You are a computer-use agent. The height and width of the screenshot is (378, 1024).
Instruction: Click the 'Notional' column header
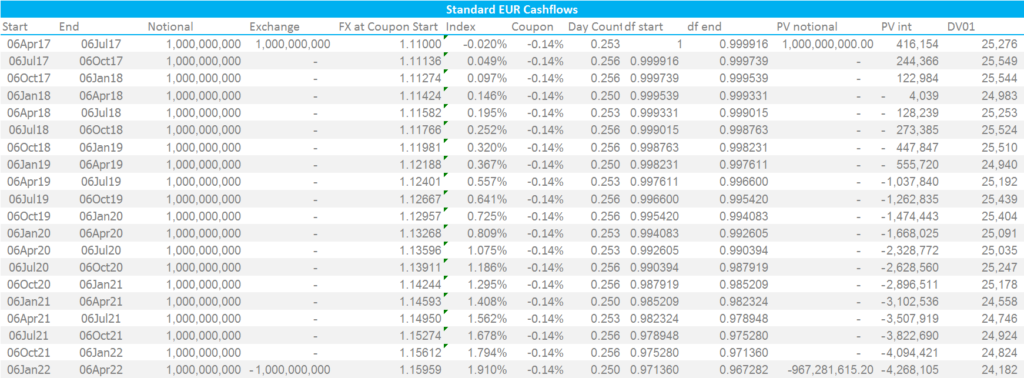click(170, 27)
